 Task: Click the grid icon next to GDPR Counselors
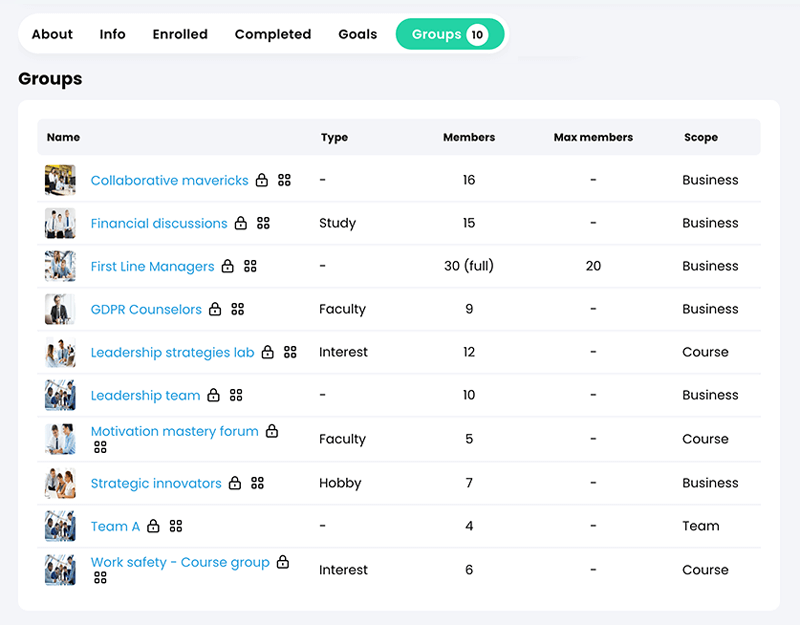pyautogui.click(x=238, y=309)
